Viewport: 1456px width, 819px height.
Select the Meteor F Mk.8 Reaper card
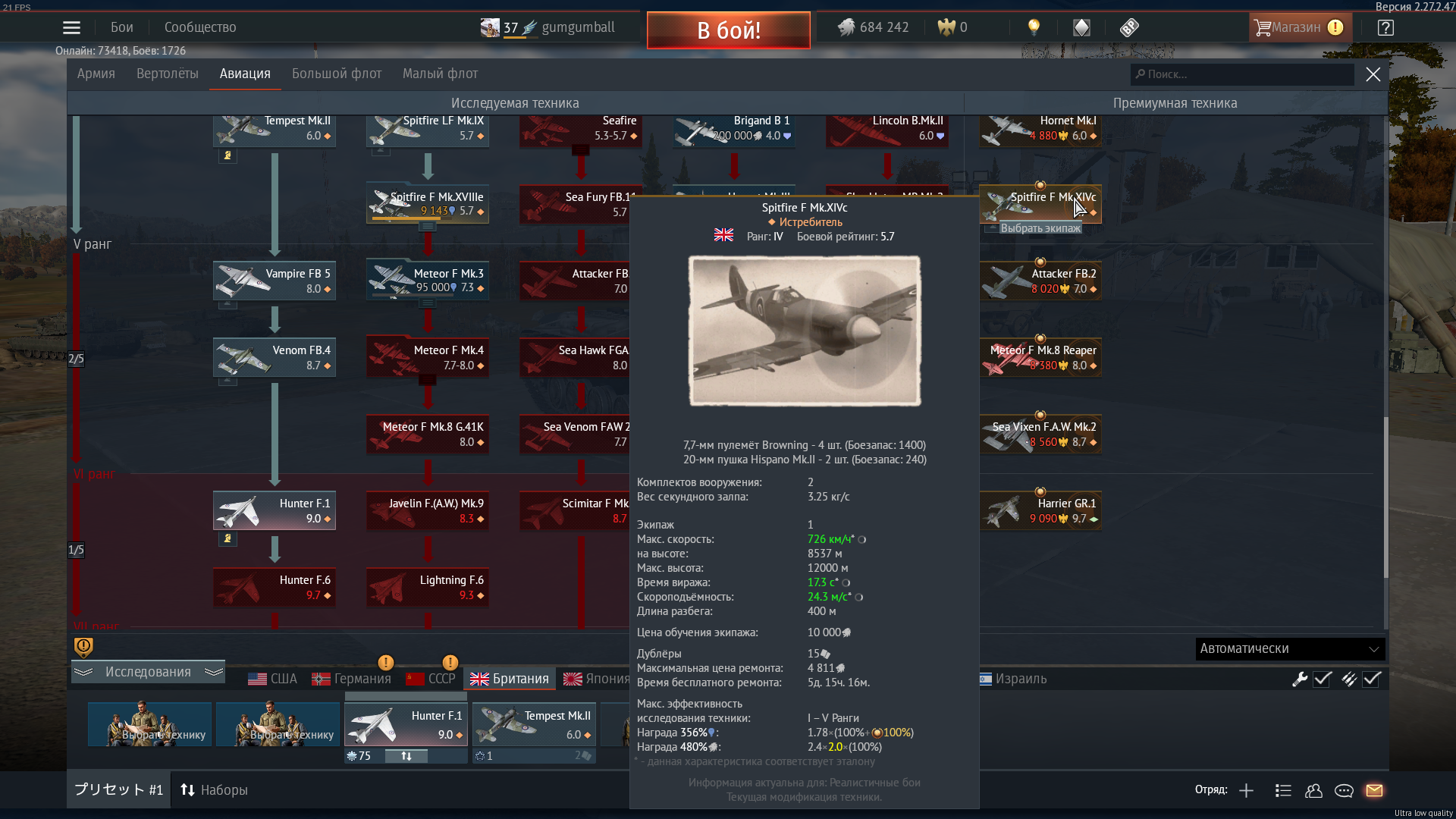coord(1040,358)
